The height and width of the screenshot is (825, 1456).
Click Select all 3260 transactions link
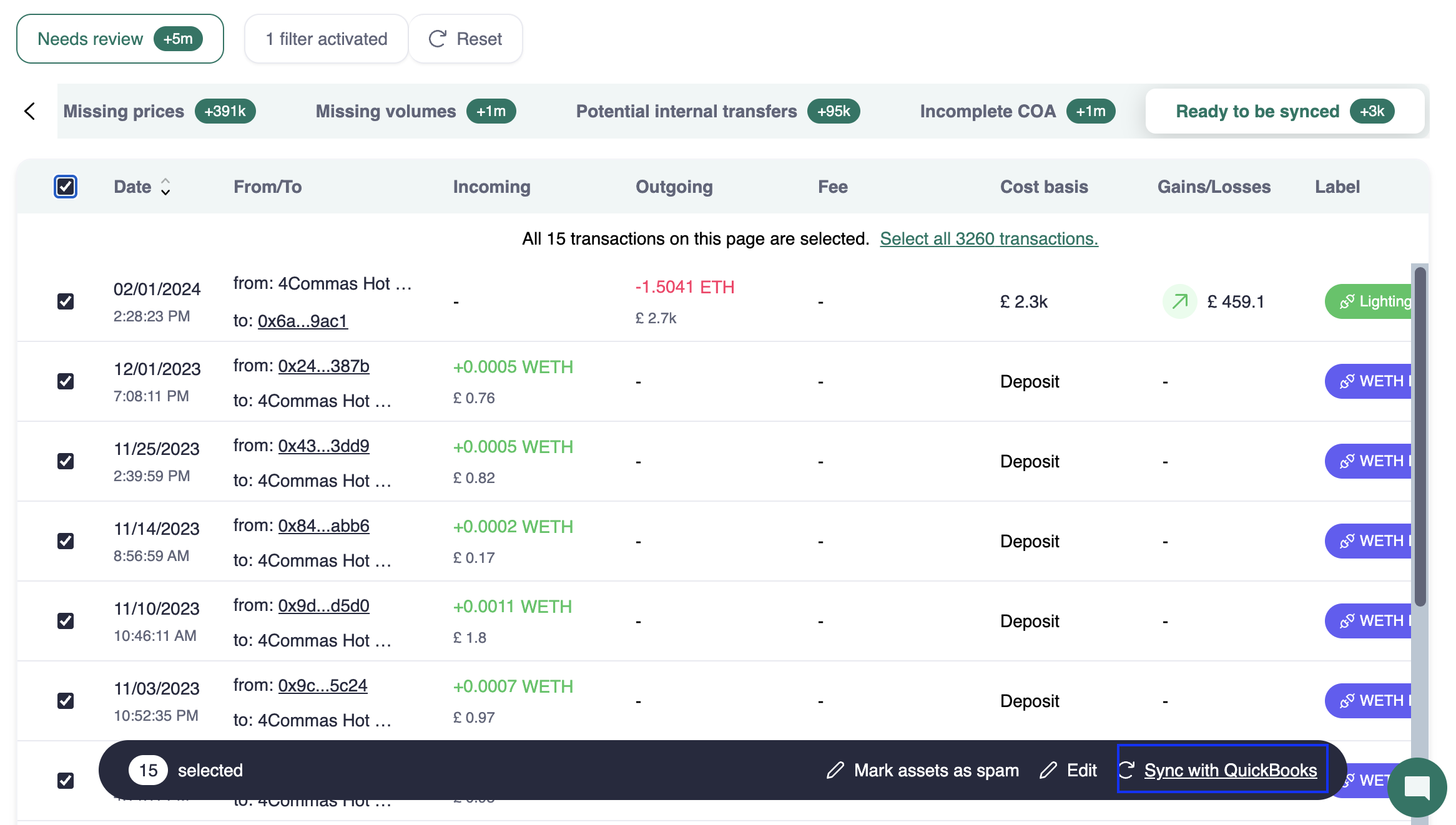click(x=988, y=238)
